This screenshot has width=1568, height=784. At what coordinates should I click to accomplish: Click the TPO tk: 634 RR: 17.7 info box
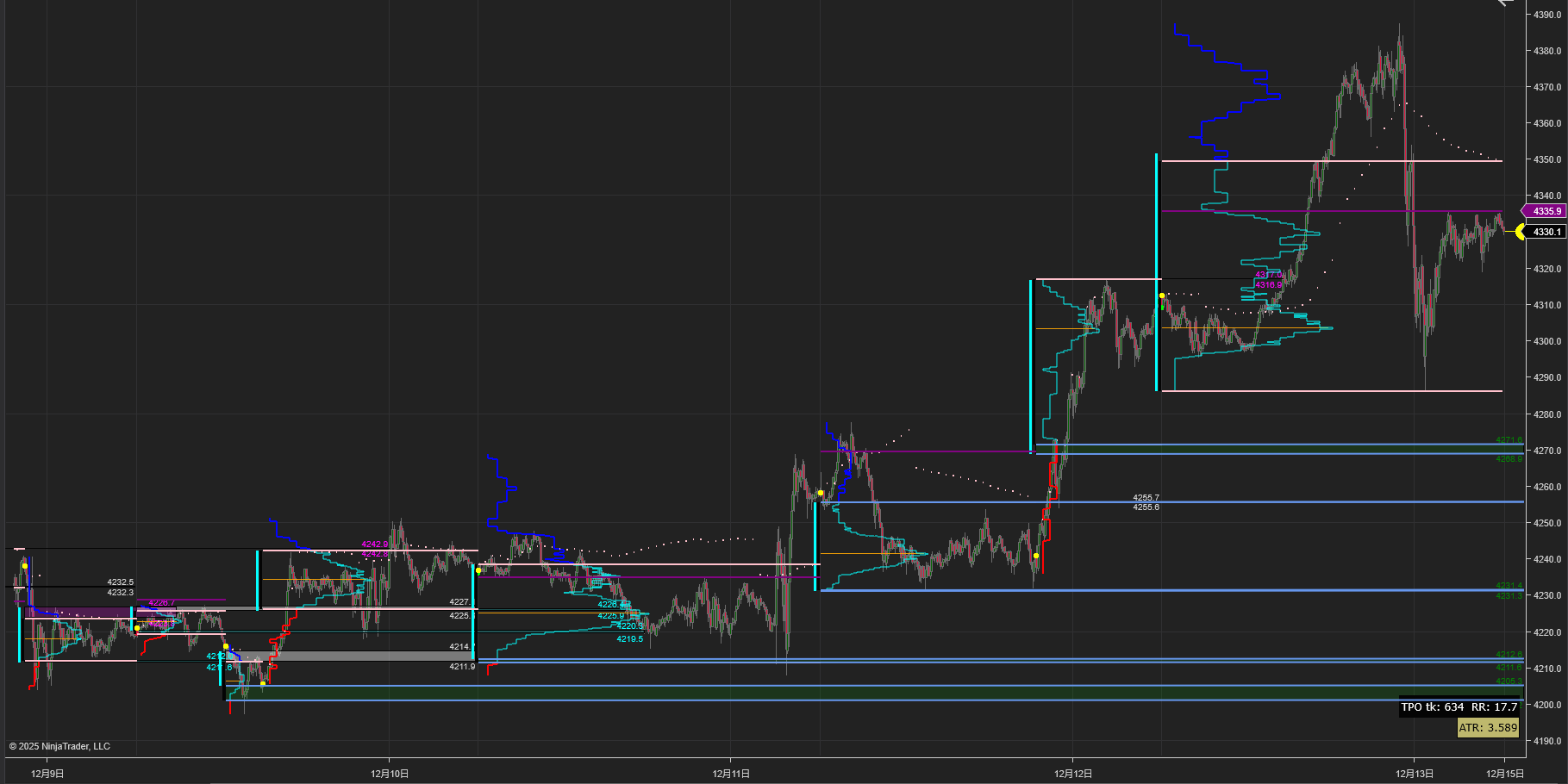[x=1459, y=707]
